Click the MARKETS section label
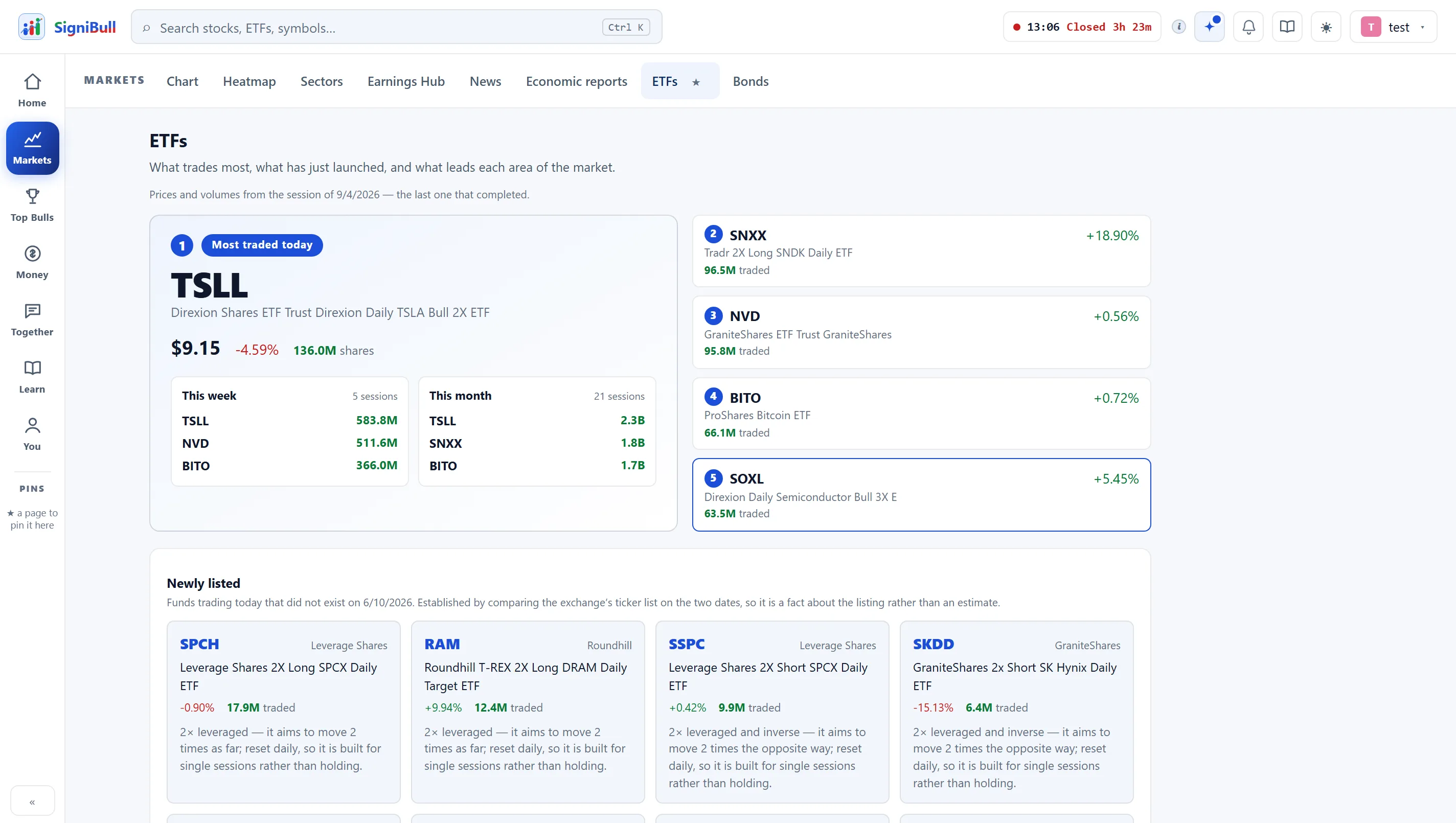 [x=114, y=80]
